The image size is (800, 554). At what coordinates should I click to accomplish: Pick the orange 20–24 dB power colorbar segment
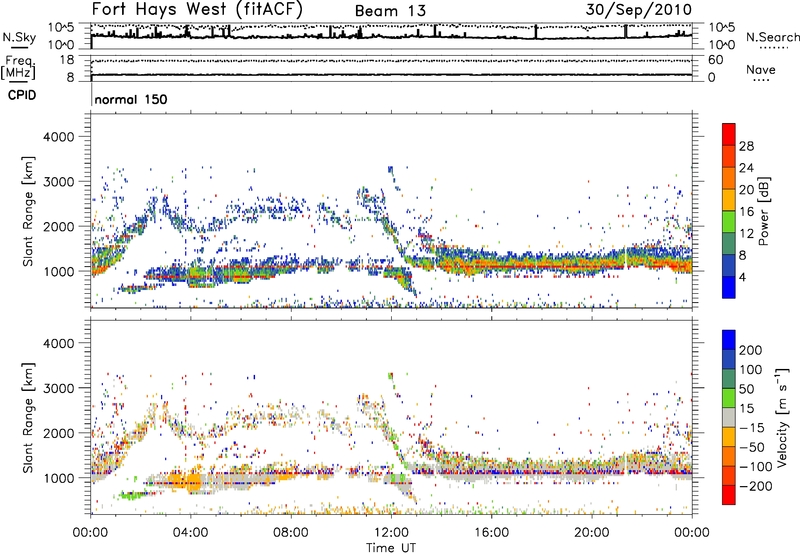pyautogui.click(x=729, y=178)
